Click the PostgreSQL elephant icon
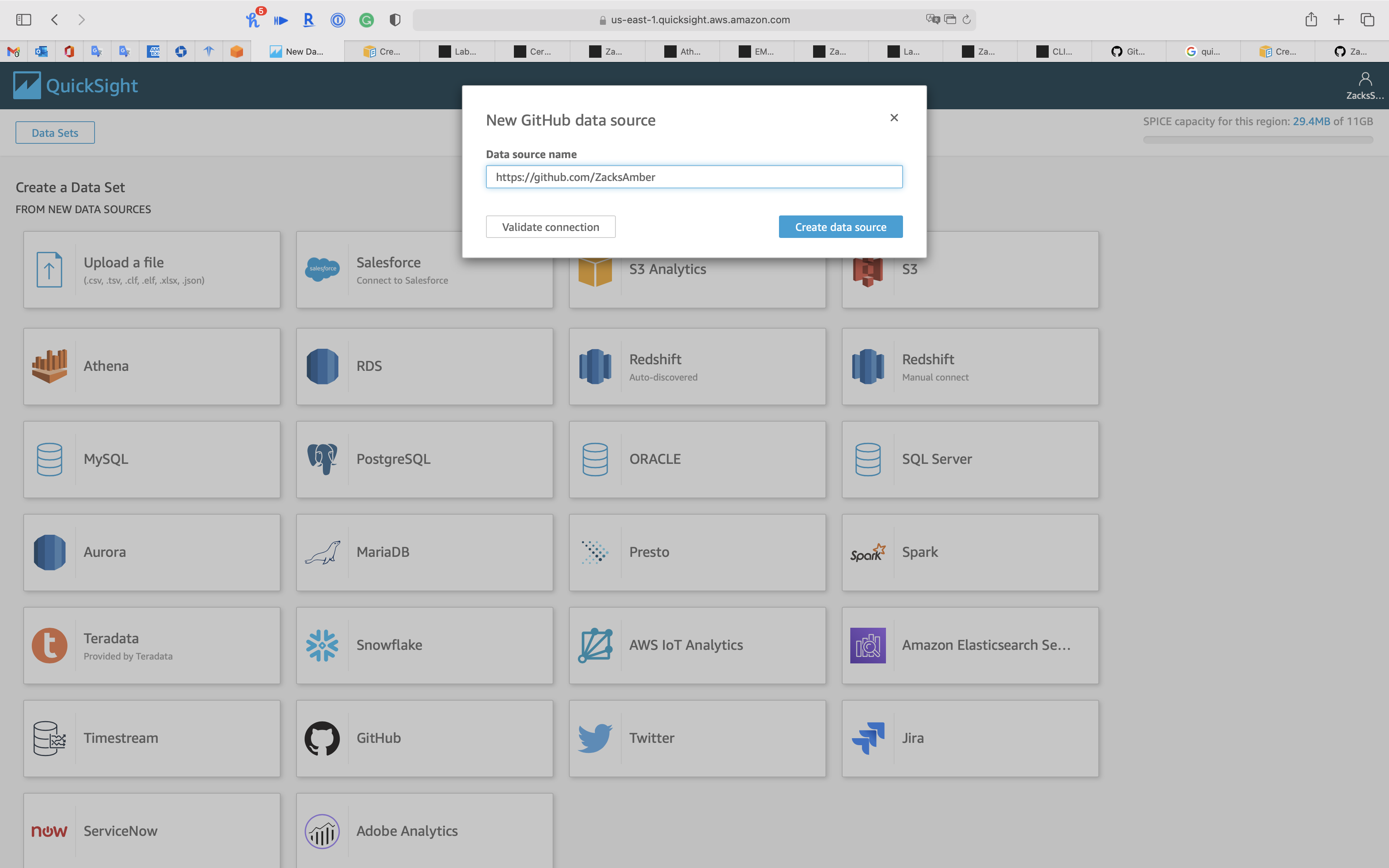Image resolution: width=1389 pixels, height=868 pixels. pyautogui.click(x=322, y=459)
